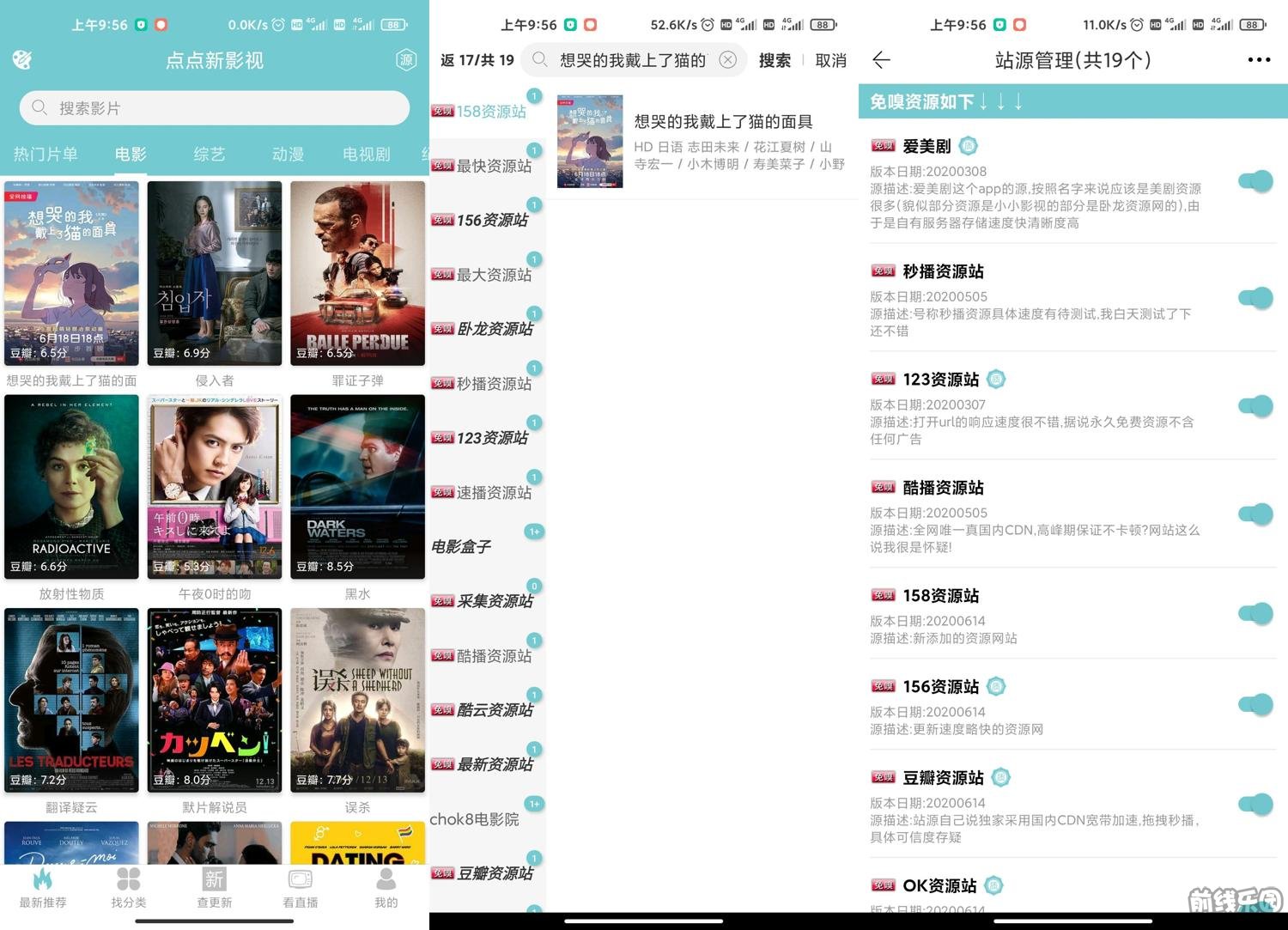This screenshot has height=930, width=1288.
Task: Open 我的 profile icon
Action: click(x=386, y=878)
